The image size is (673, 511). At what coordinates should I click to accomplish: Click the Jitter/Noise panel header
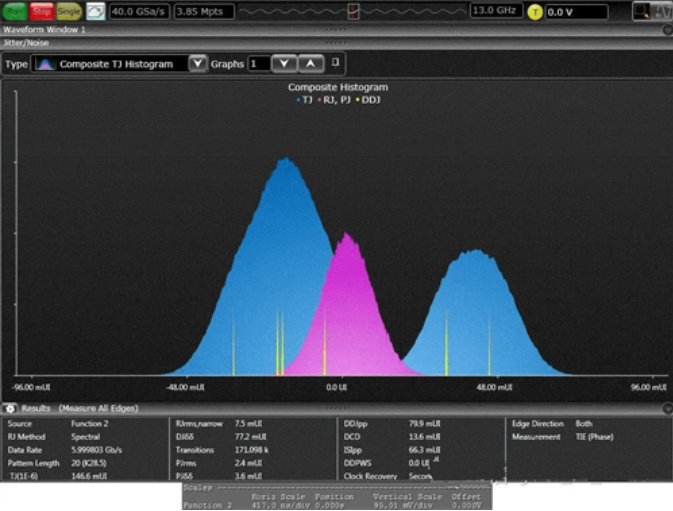coord(335,43)
